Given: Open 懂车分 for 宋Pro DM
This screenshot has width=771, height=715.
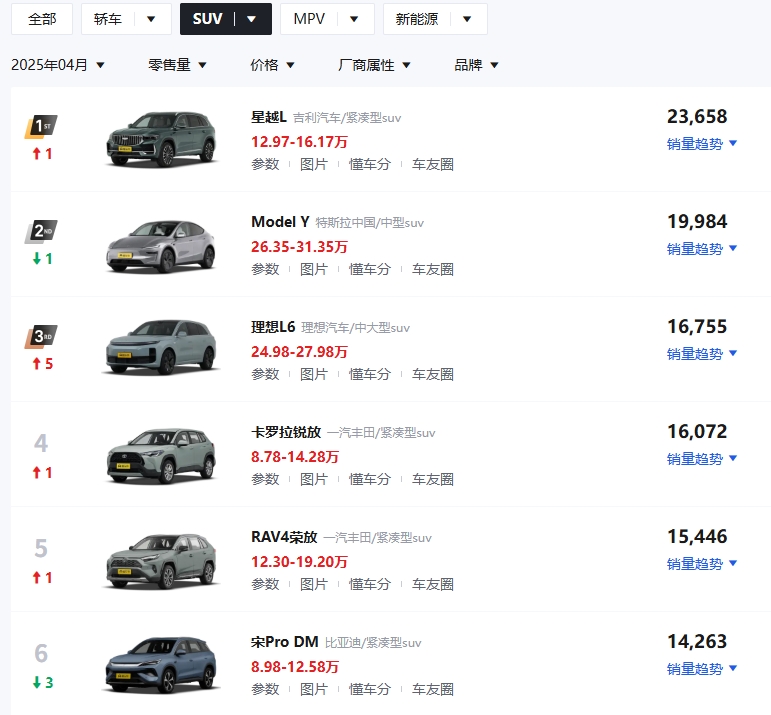Looking at the screenshot, I should [370, 689].
